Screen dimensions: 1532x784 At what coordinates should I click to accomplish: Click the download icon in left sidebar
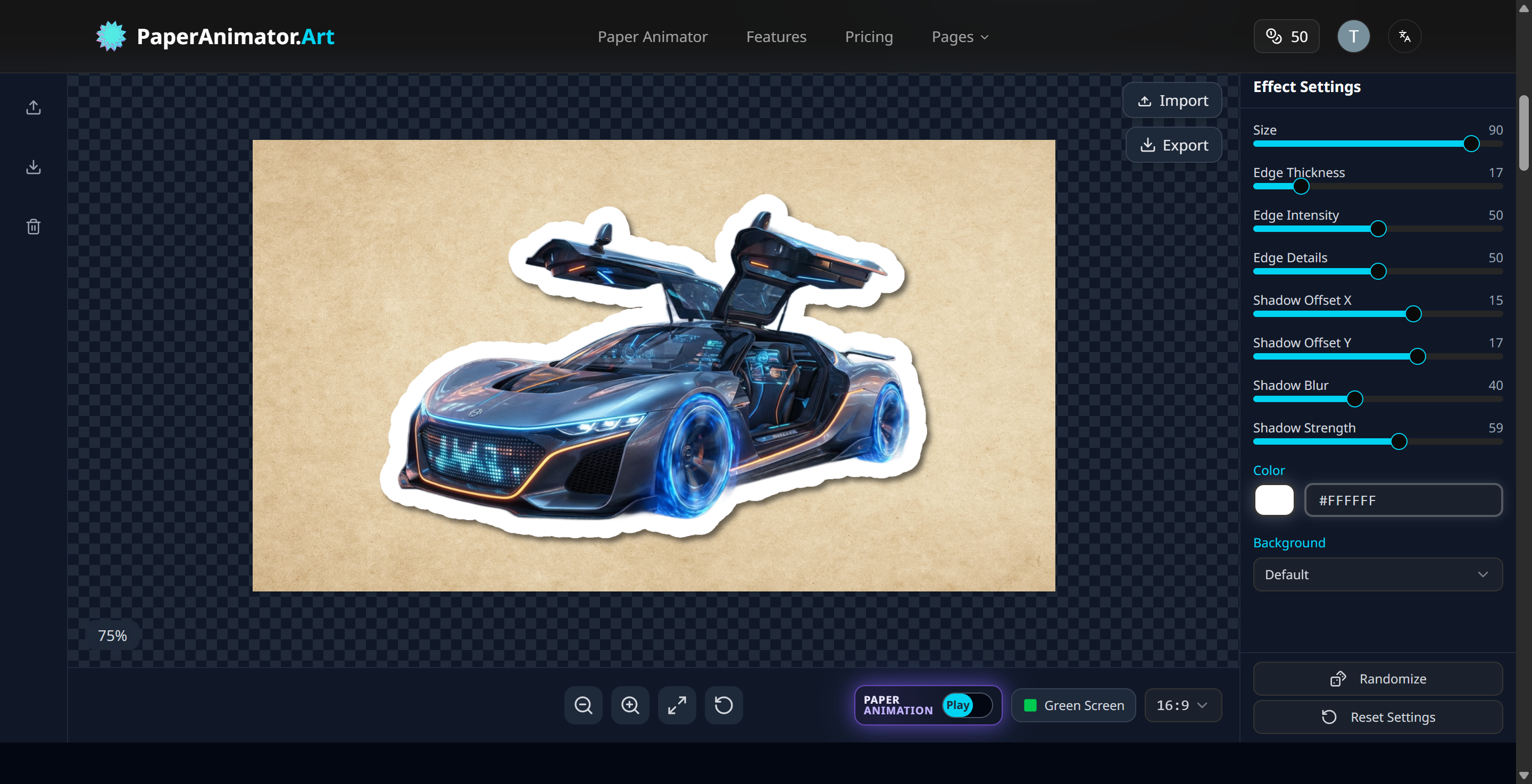click(x=34, y=167)
